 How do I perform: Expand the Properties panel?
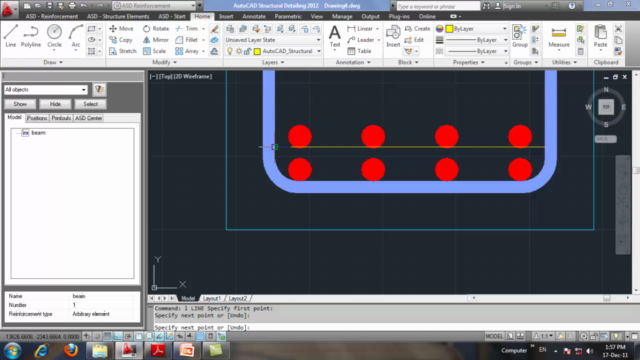pyautogui.click(x=469, y=62)
